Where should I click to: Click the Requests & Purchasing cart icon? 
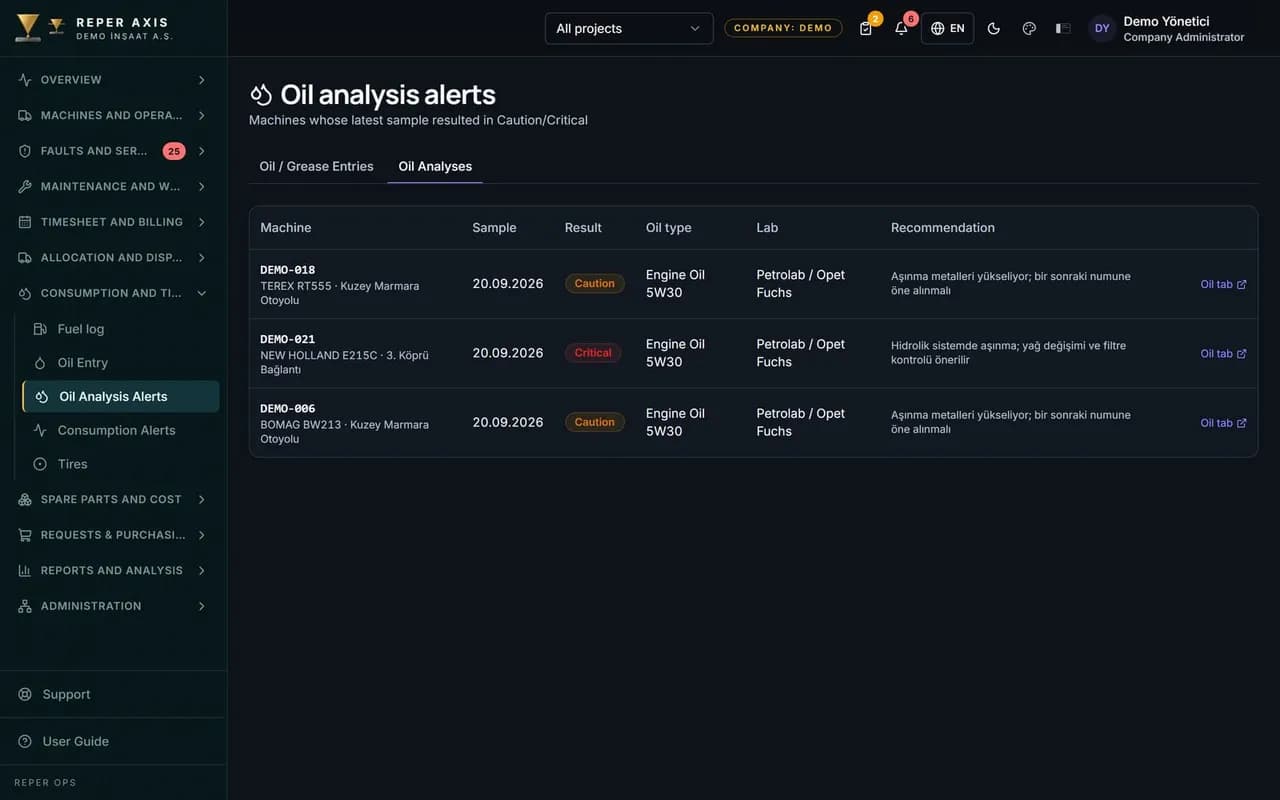[25, 535]
